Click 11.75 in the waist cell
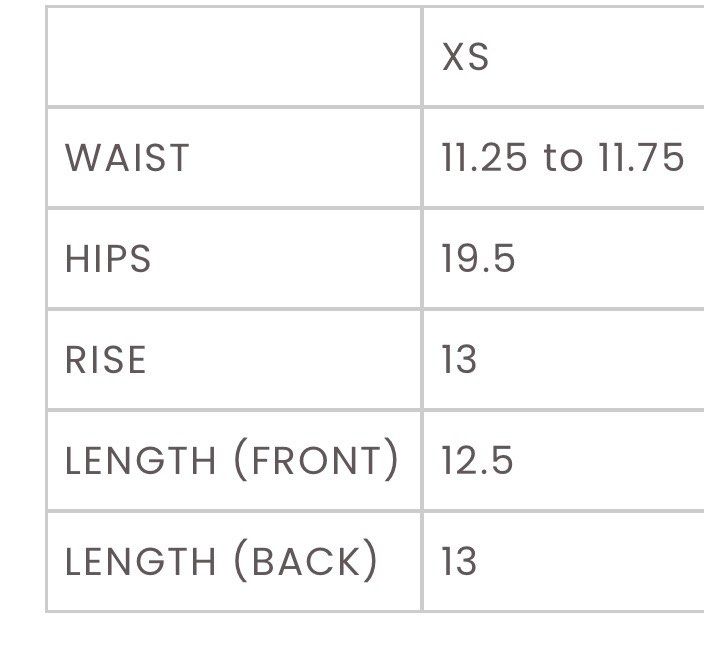Image resolution: width=704 pixels, height=653 pixels. [x=641, y=158]
